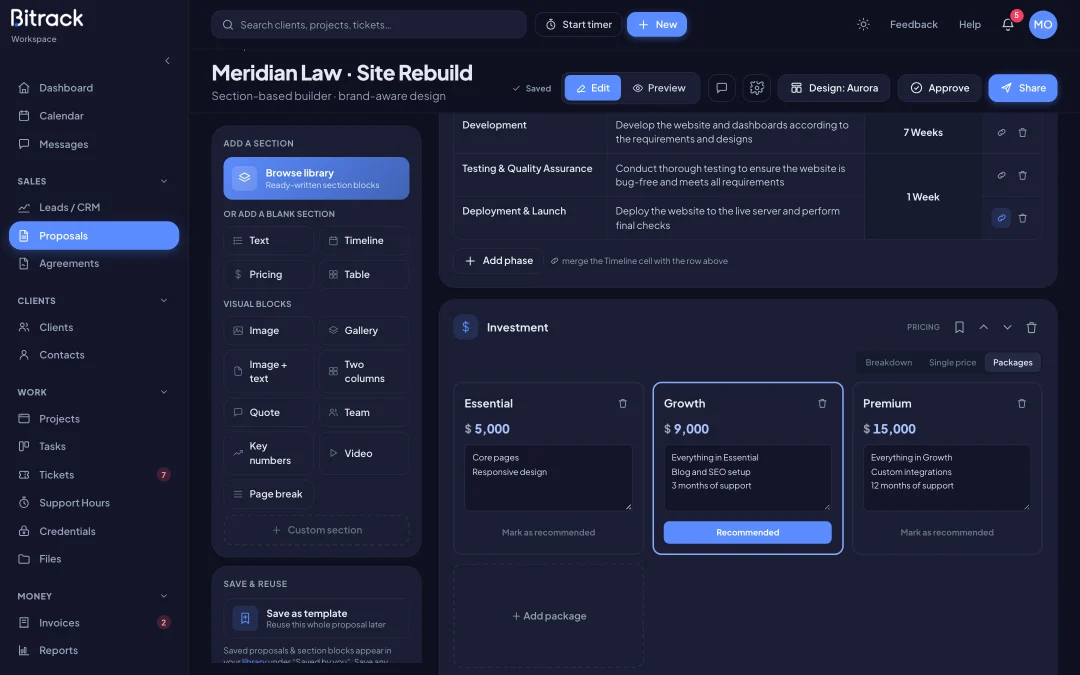Collapse the WORK sidebar group
This screenshot has height=675, width=1080.
click(164, 392)
